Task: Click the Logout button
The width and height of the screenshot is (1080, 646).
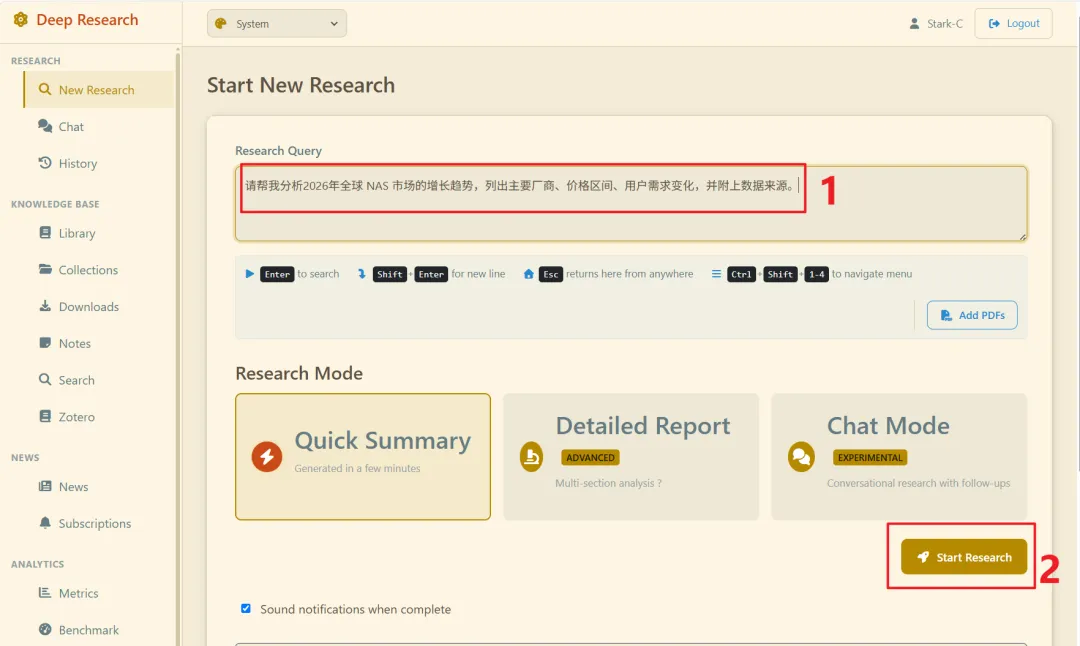Action: (1013, 23)
